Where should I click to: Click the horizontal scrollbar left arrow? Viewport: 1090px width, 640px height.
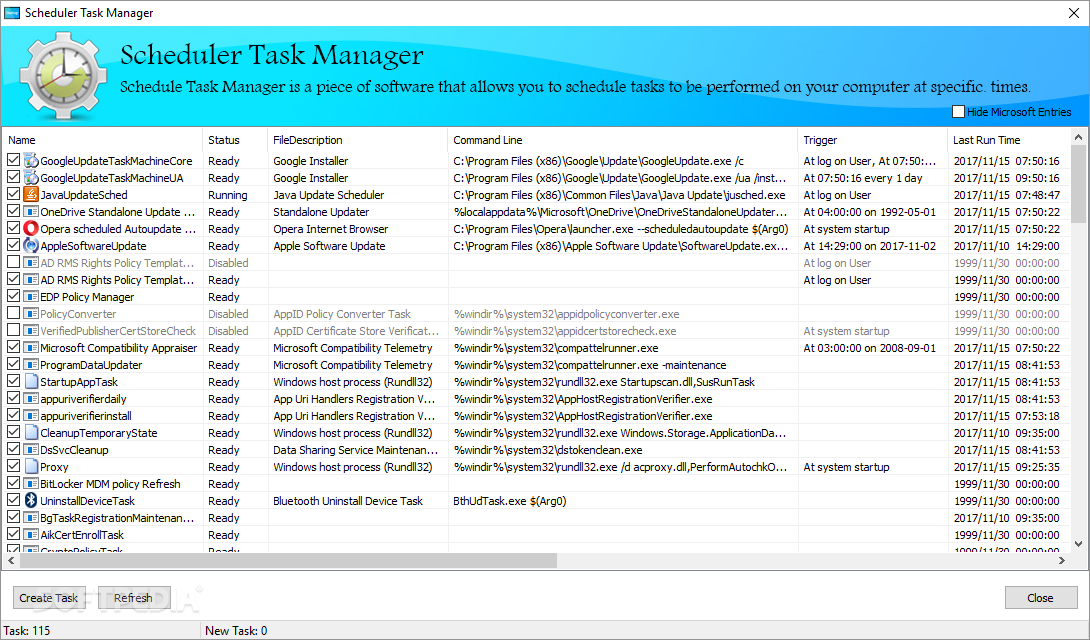click(10, 560)
